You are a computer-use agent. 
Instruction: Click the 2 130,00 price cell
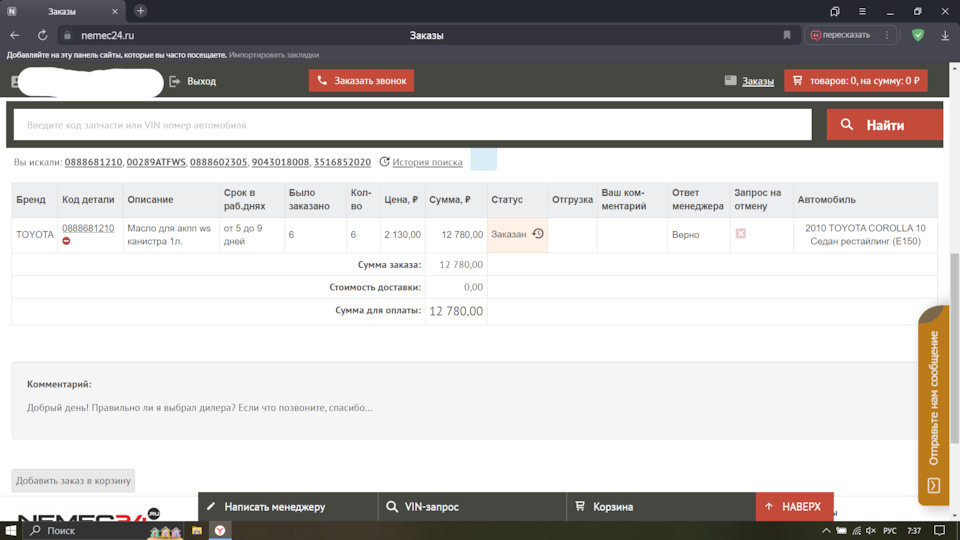402,234
